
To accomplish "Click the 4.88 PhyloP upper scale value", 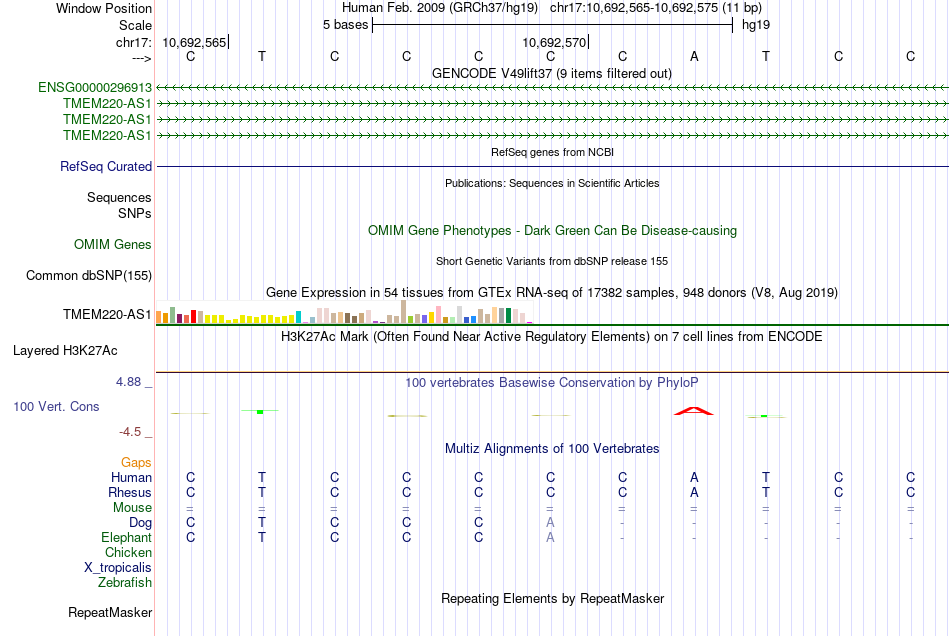I will 128,382.
